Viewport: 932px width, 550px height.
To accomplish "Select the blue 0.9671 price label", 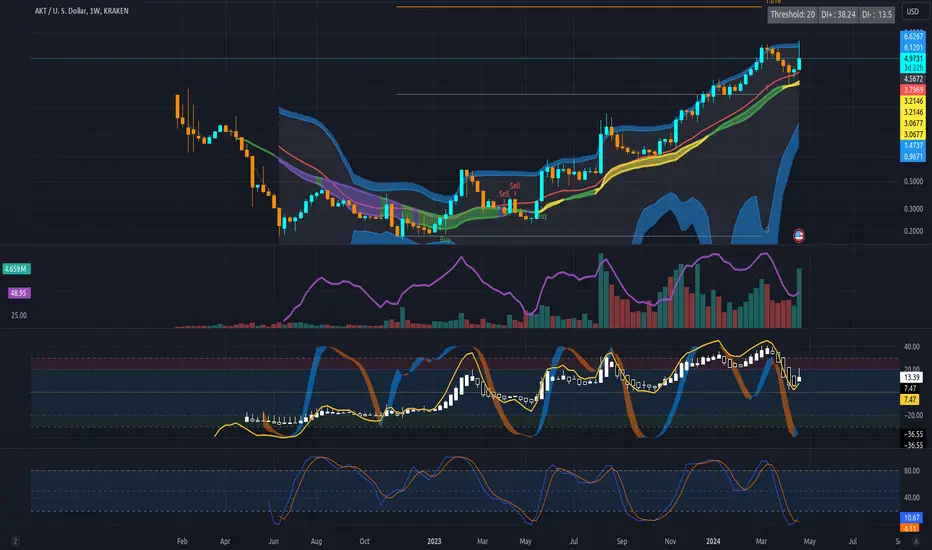I will click(x=913, y=156).
